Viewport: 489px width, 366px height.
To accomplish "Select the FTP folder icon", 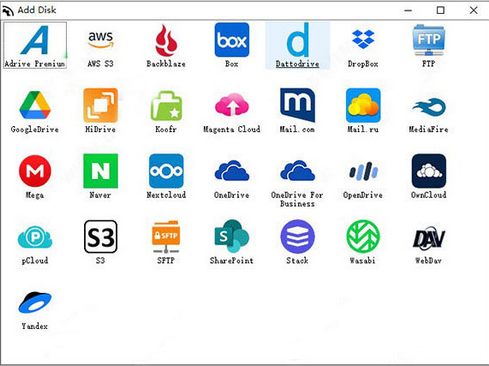I will click(x=429, y=40).
